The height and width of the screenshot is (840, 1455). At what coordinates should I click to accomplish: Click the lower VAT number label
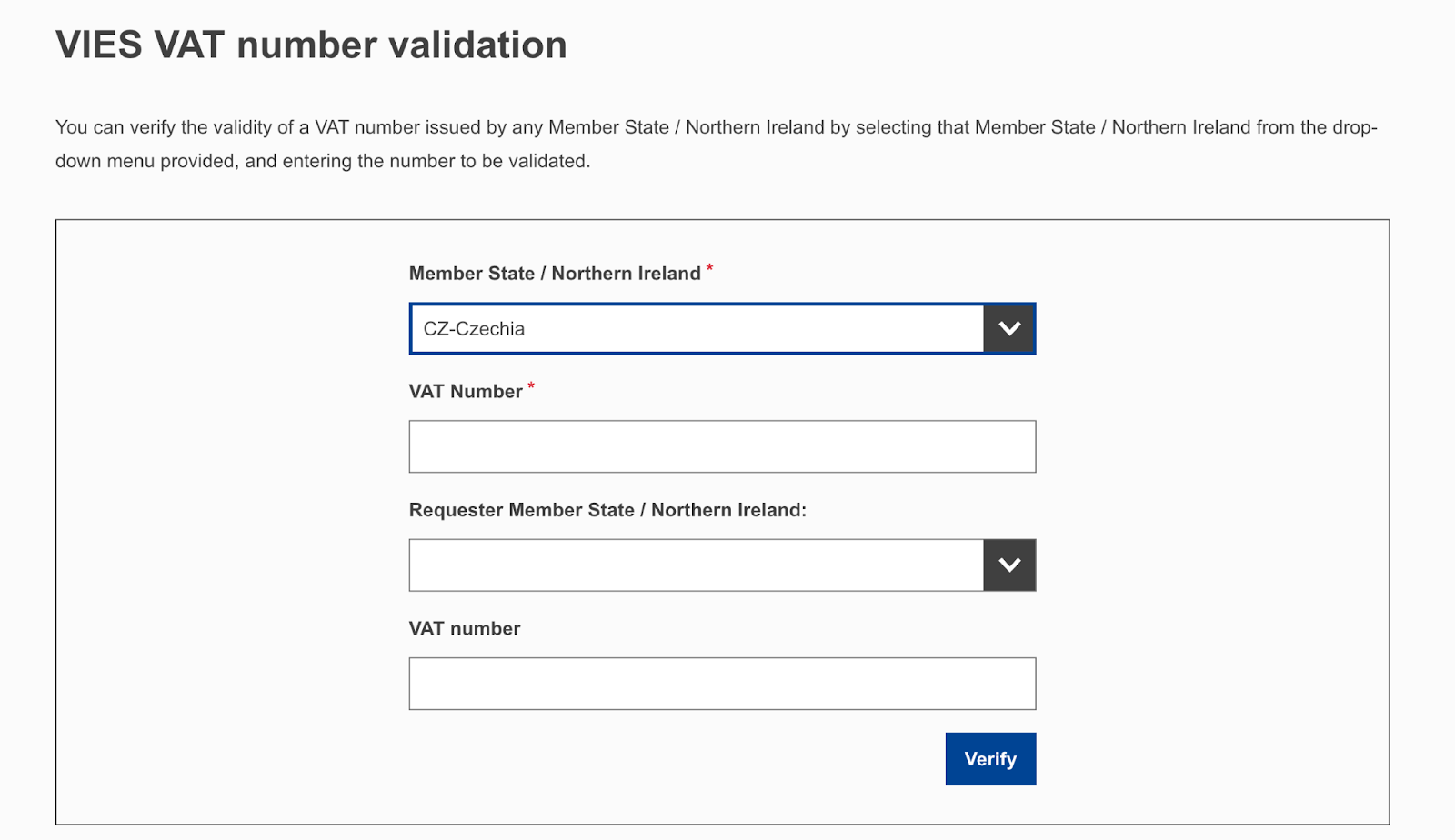click(x=464, y=628)
